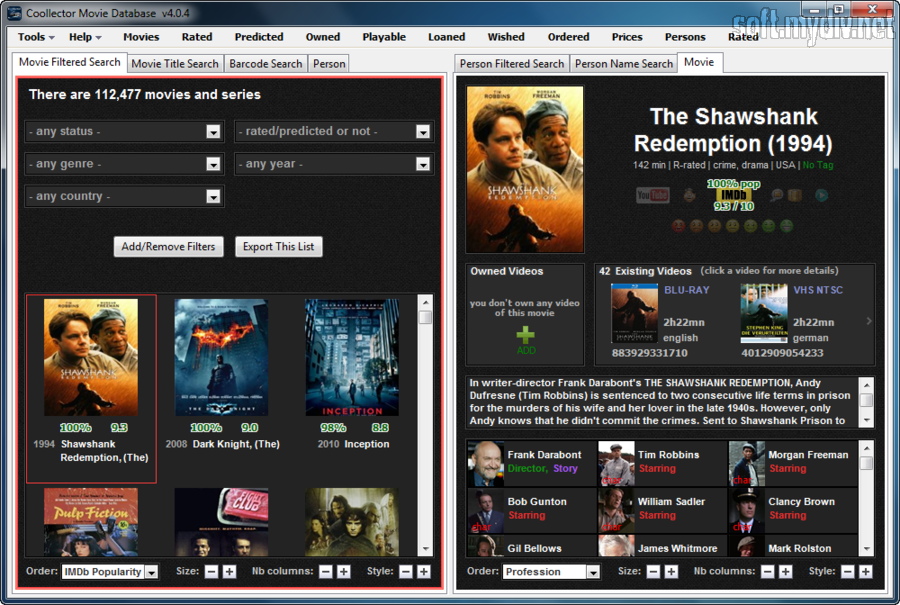Open the Loaned section
This screenshot has height=605, width=900.
tap(447, 37)
